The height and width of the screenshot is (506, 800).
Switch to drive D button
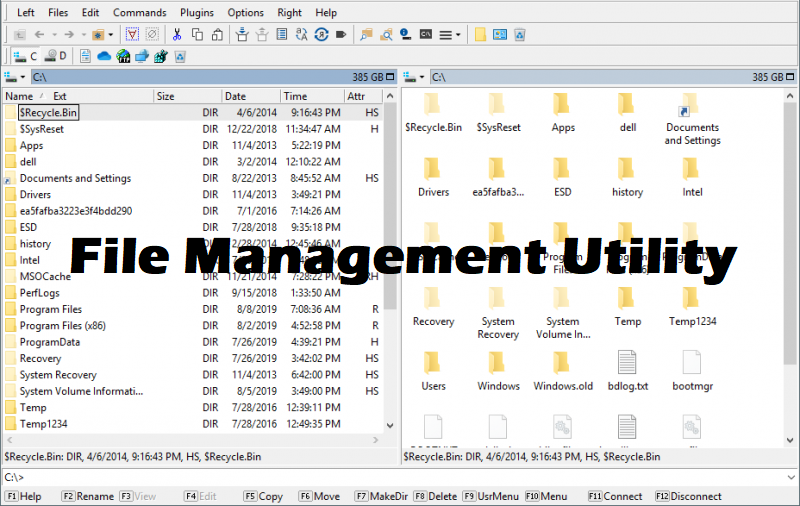point(55,56)
